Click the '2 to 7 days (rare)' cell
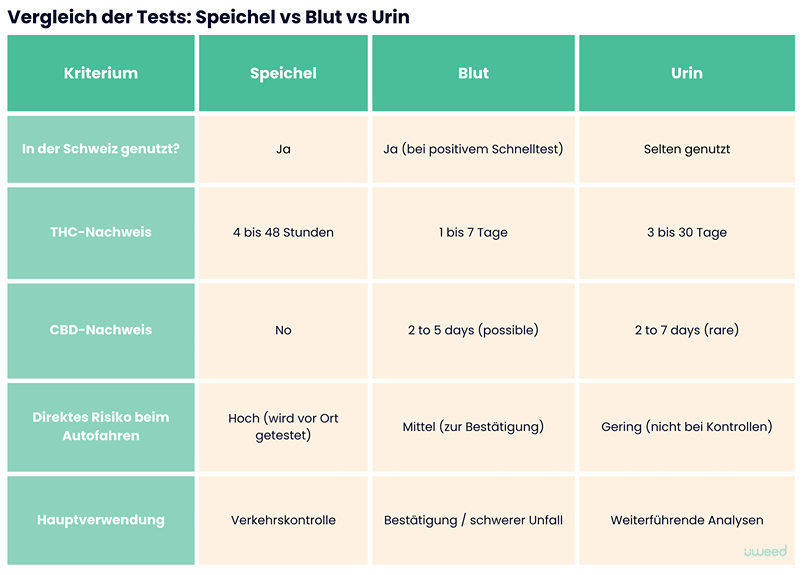The width and height of the screenshot is (805, 575). [x=687, y=330]
